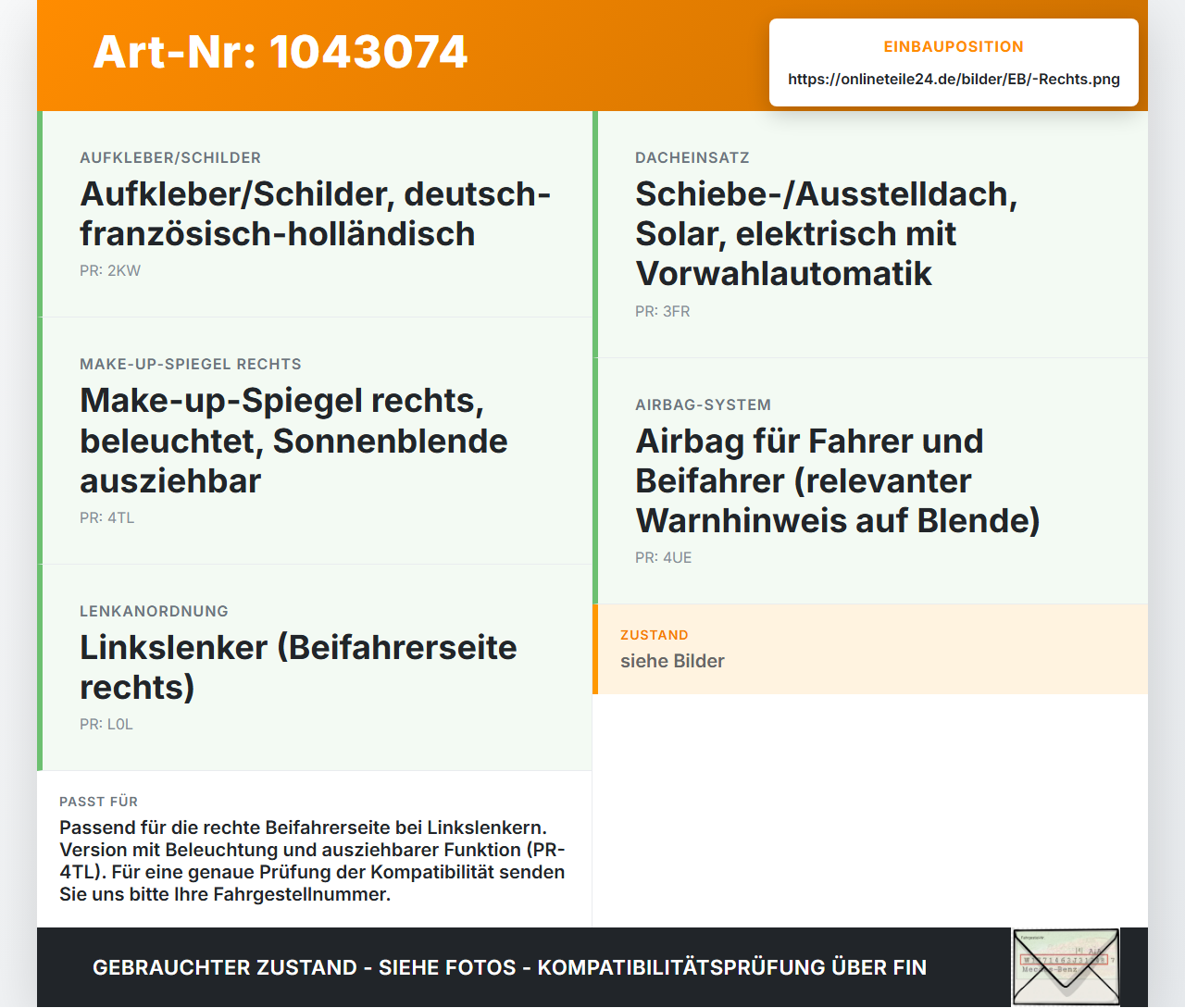Select the 'Schiebe-/Ausstelldach, Solar' title
This screenshot has height=1008, width=1185.
coord(827,233)
